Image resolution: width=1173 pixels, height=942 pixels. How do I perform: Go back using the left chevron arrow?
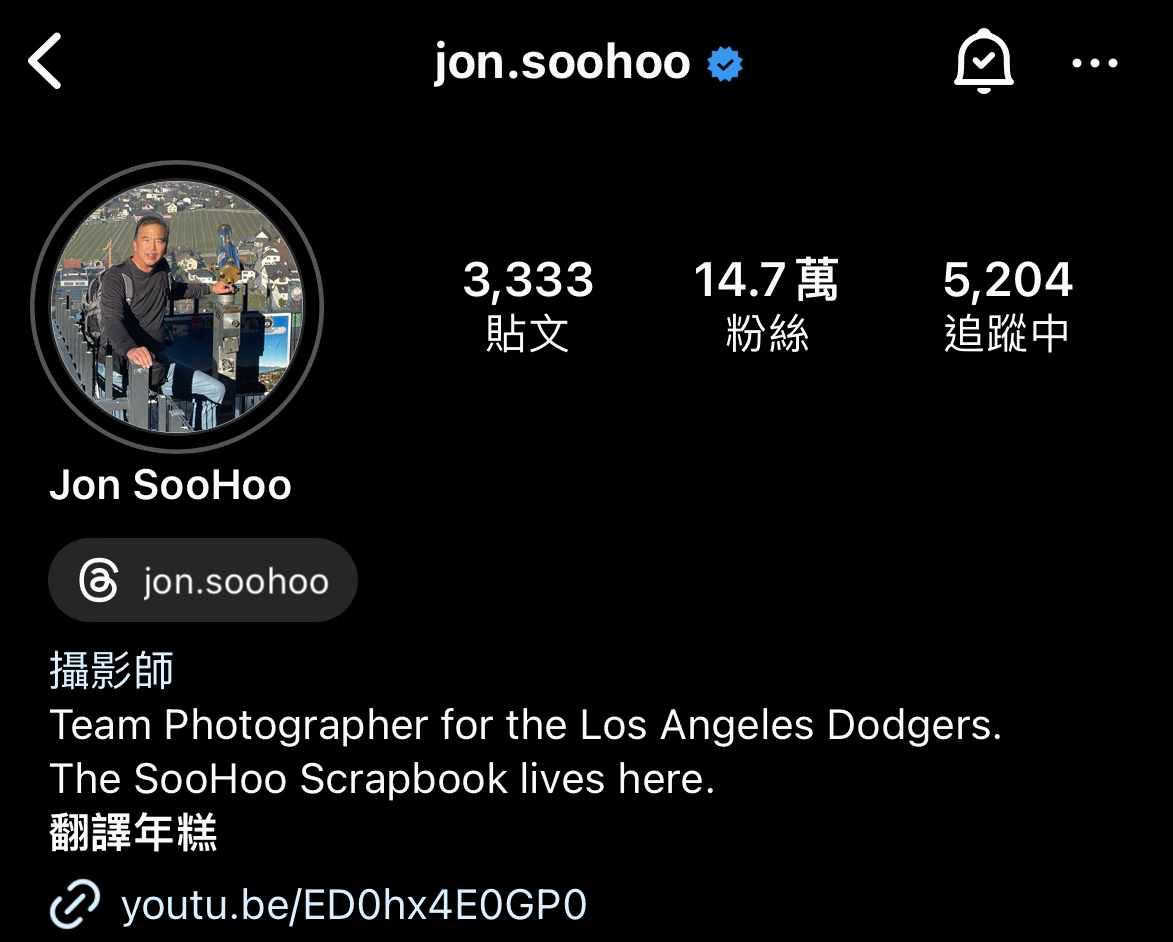point(45,61)
